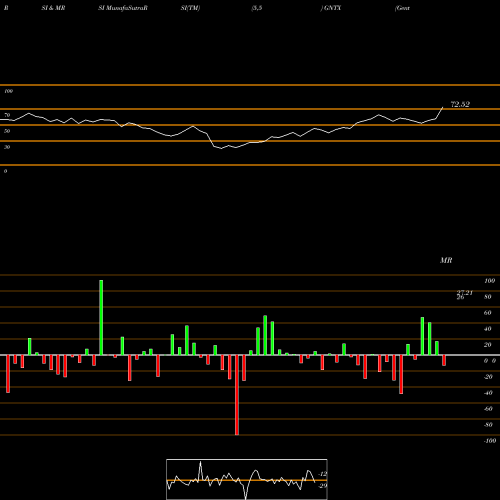Click the 'SI(TM)' header text

pyautogui.click(x=190, y=8)
